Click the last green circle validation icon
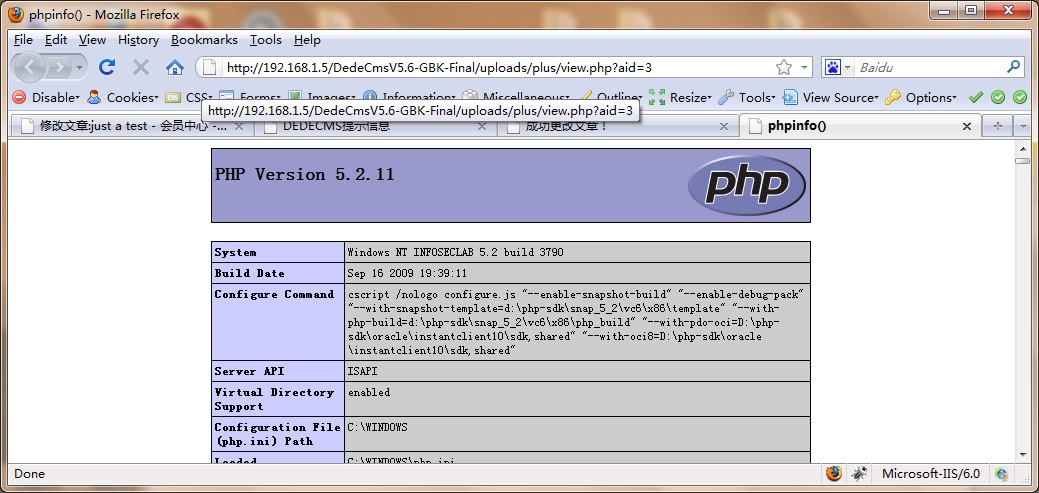This screenshot has height=493, width=1039. click(x=1020, y=97)
